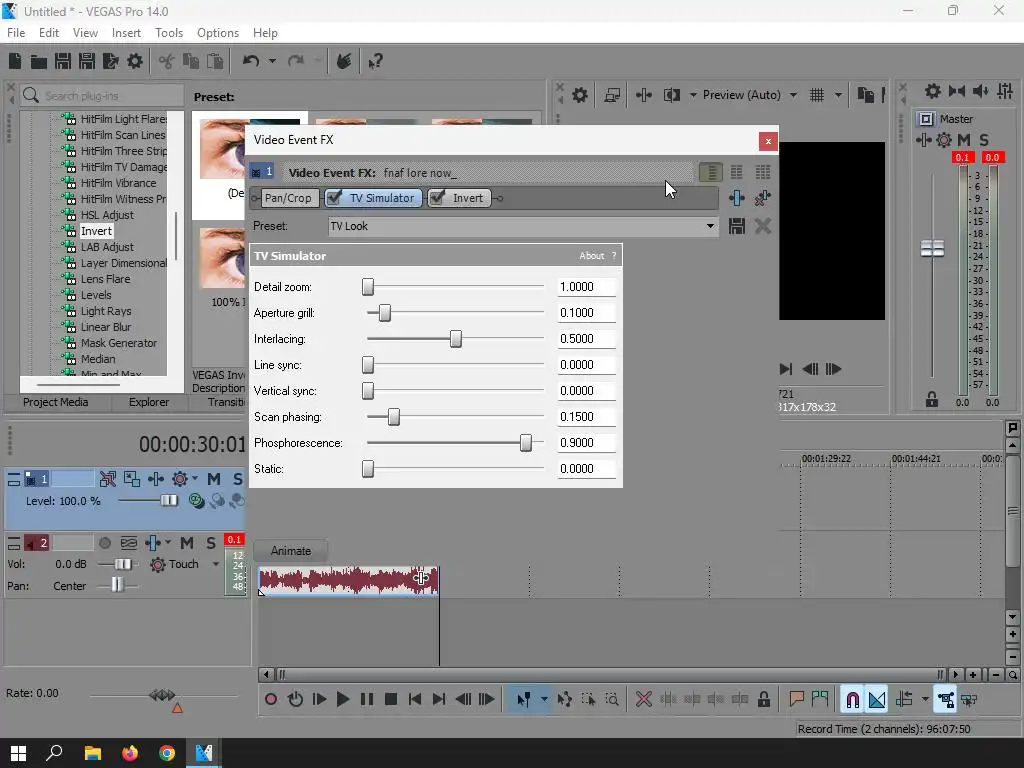This screenshot has height=768, width=1024.
Task: Click the Animate button
Action: pyautogui.click(x=291, y=551)
